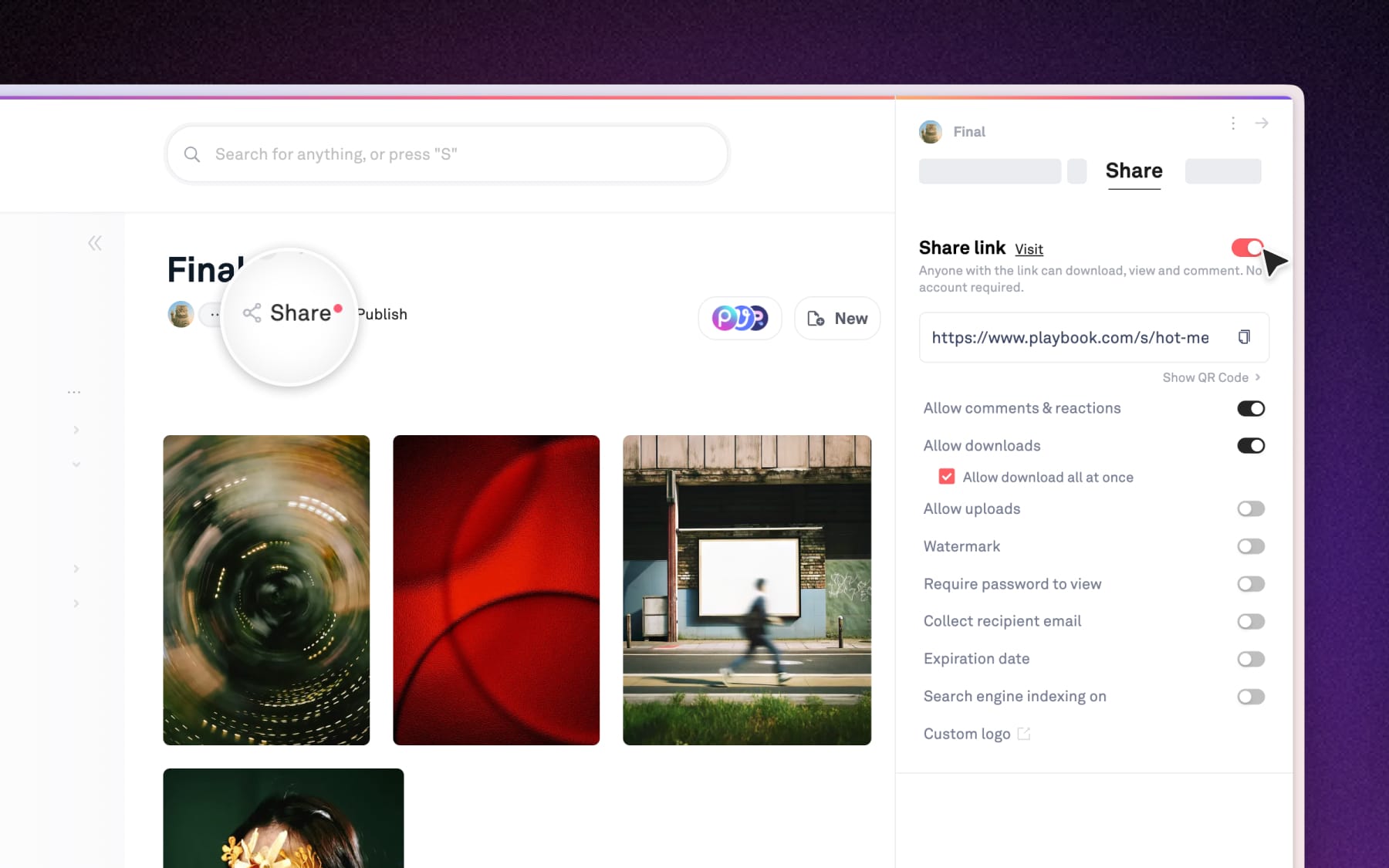Click Publish next to Share

[383, 314]
